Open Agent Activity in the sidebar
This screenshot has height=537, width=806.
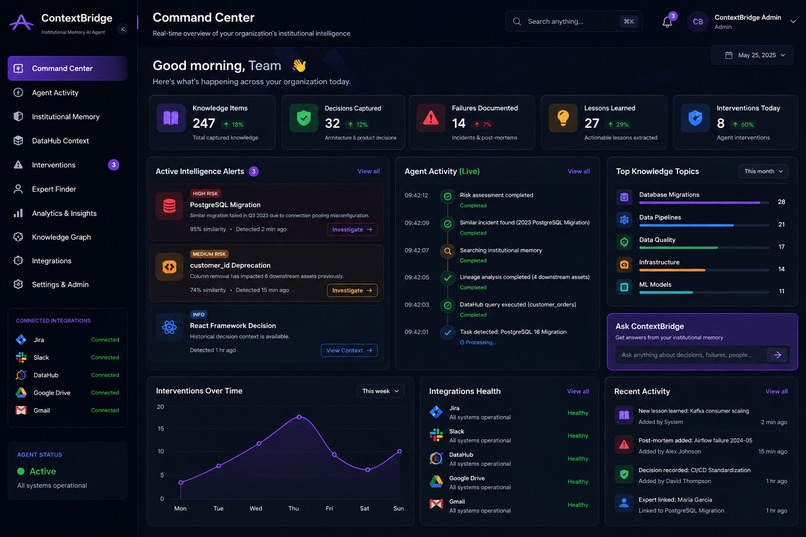[x=67, y=92]
